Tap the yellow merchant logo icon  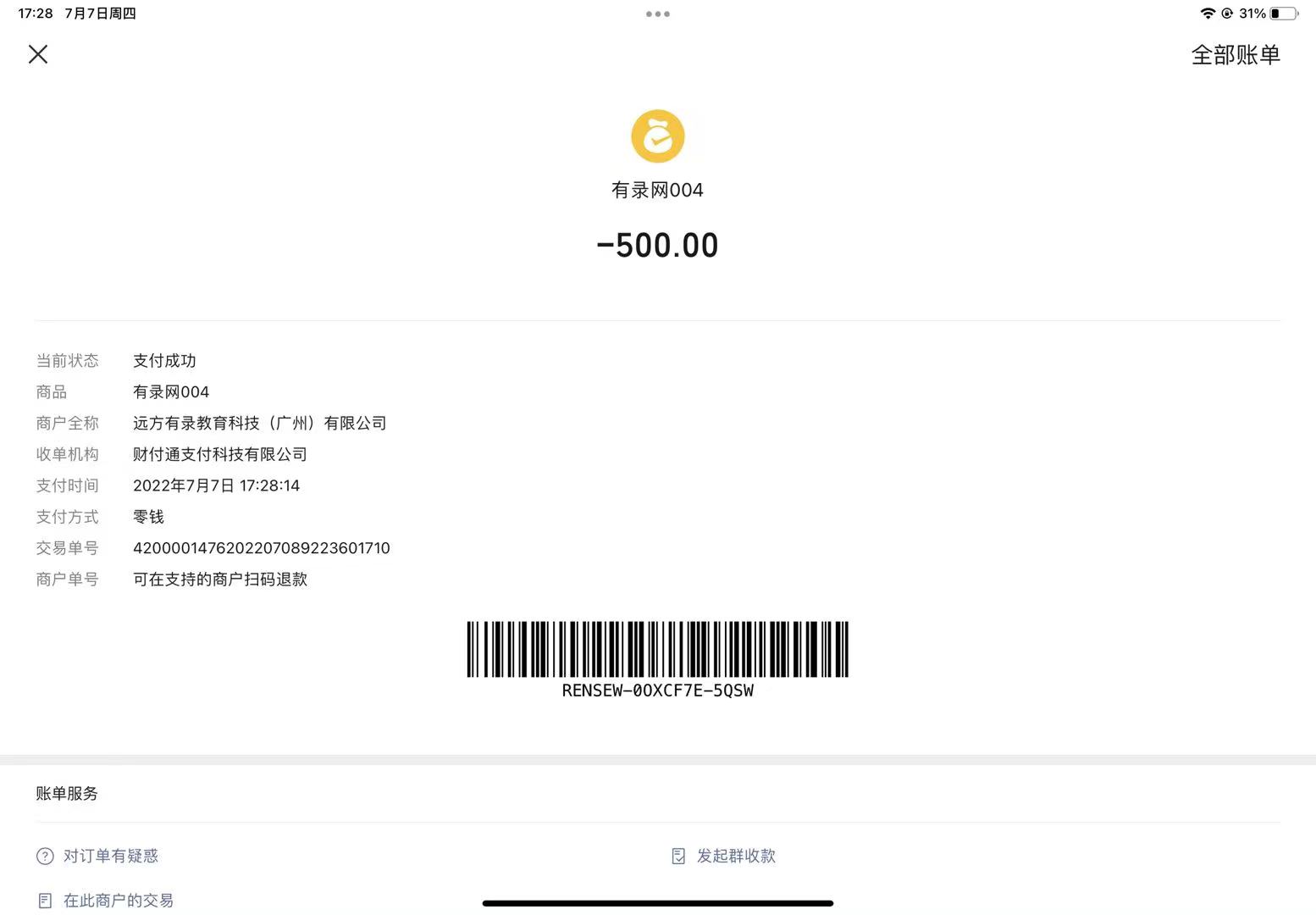click(x=657, y=136)
